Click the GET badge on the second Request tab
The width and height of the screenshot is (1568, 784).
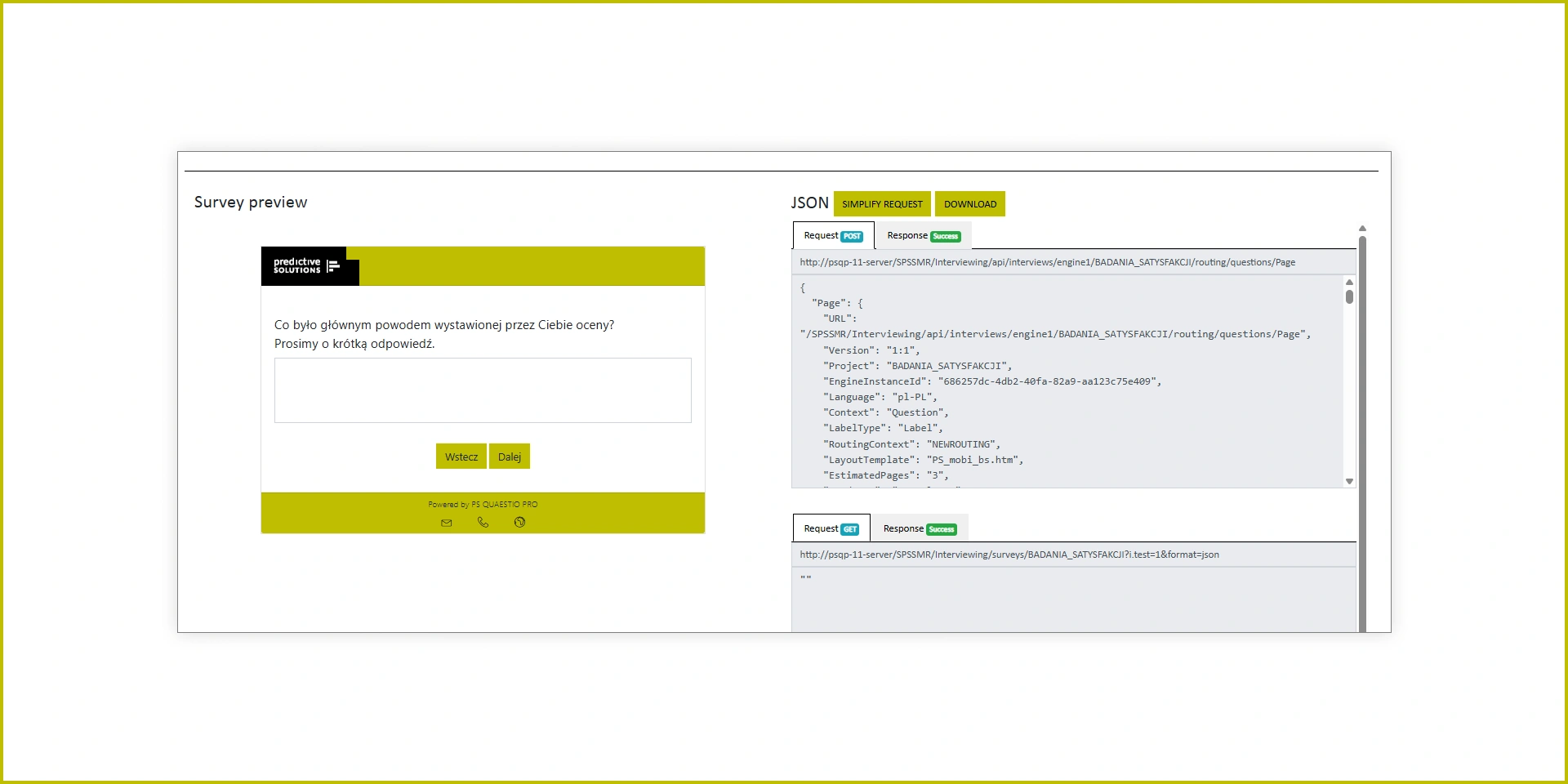[x=849, y=529]
